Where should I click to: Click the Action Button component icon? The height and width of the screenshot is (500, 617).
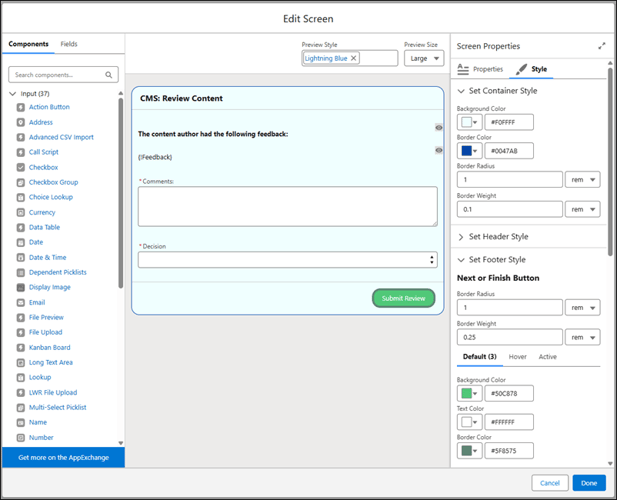(21, 108)
